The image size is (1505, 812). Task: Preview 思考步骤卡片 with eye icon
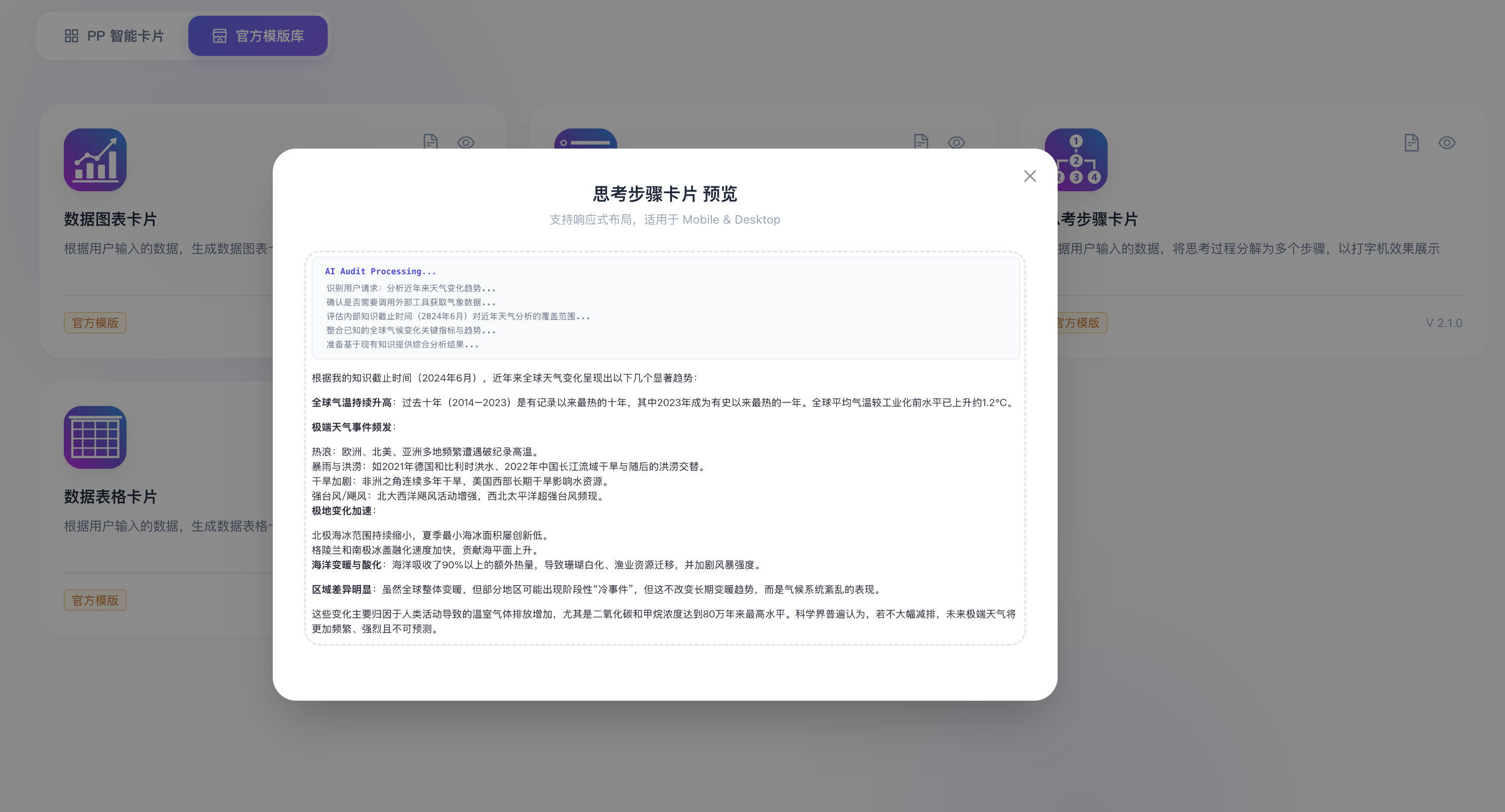[x=1447, y=143]
